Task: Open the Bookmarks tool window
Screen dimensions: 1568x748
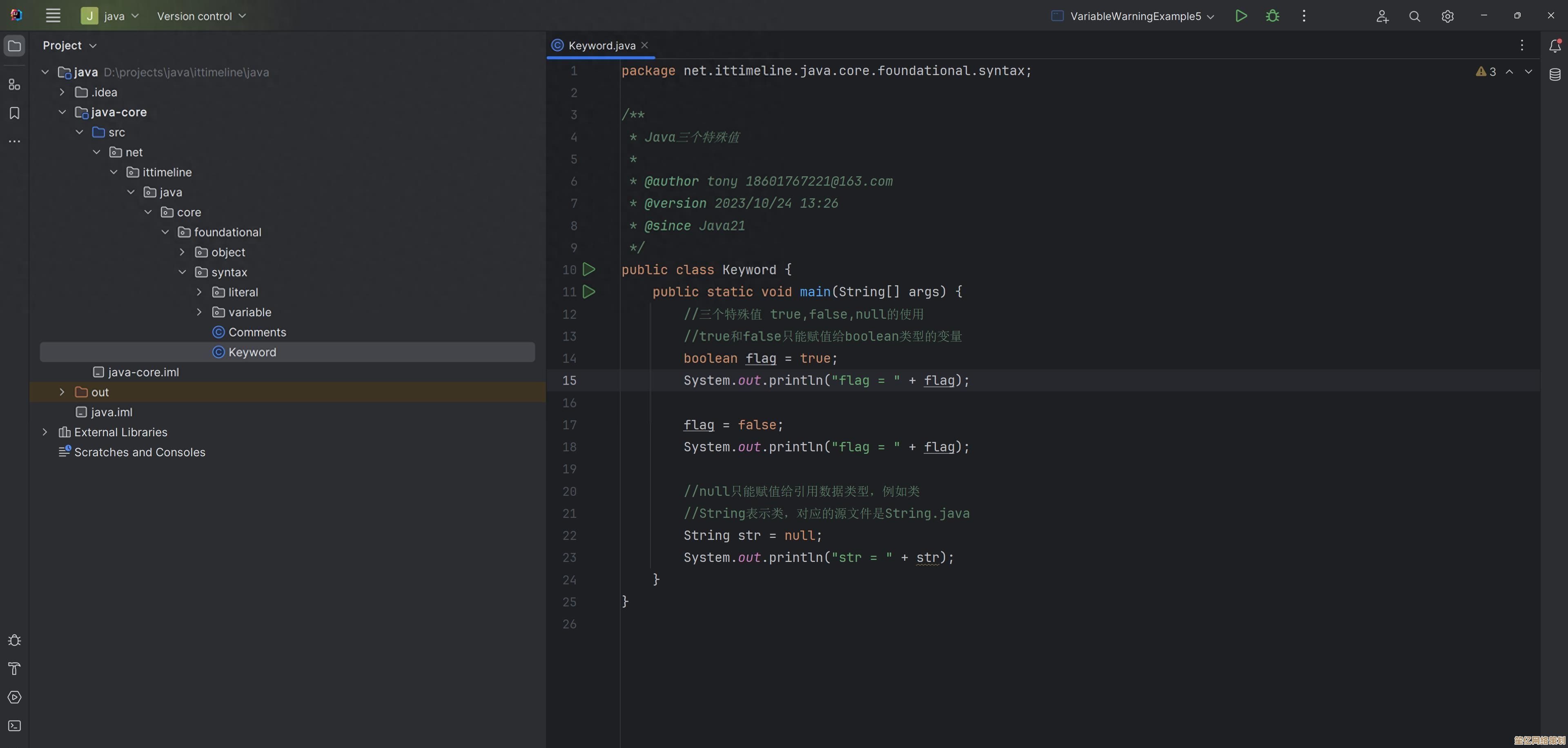Action: coord(15,113)
